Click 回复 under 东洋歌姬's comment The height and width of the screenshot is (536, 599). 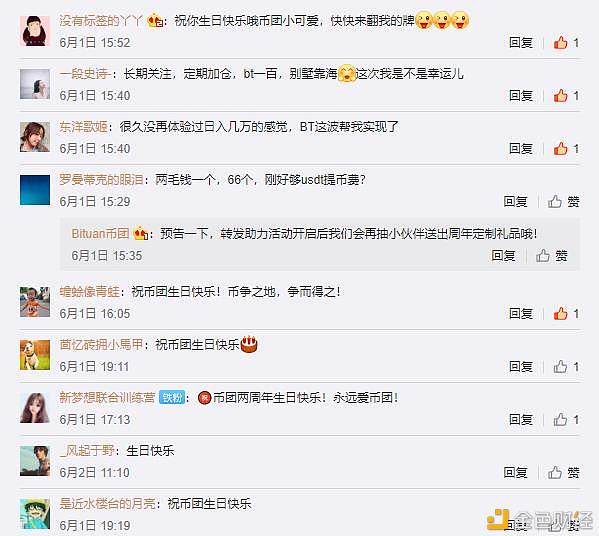[521, 149]
